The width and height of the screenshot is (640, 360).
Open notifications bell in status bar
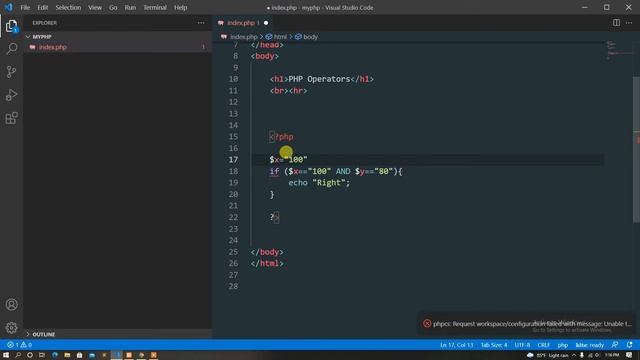(629, 345)
